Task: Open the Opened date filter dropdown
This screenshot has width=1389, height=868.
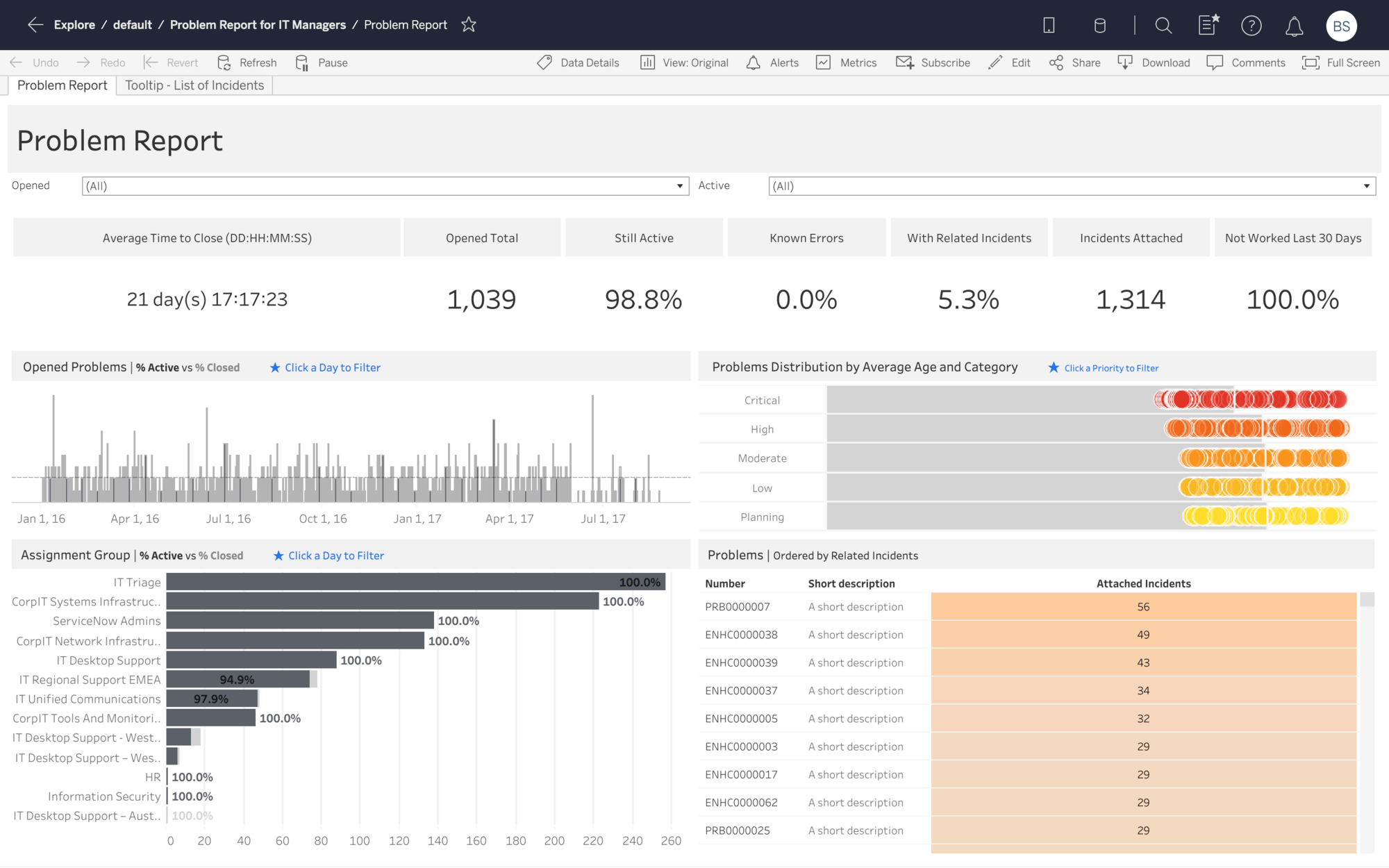Action: [x=678, y=186]
